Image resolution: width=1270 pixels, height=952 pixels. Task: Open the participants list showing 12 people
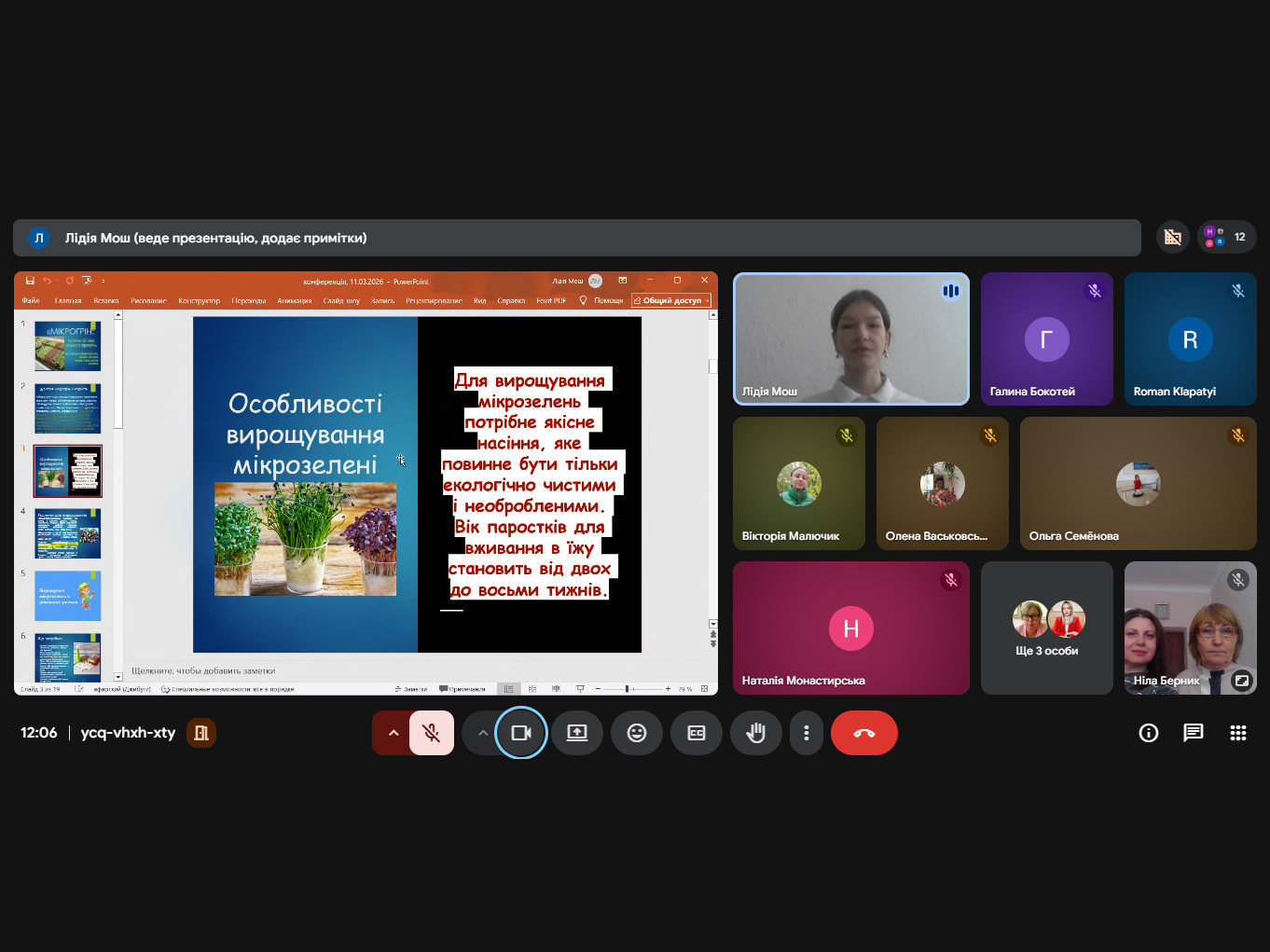(1226, 237)
